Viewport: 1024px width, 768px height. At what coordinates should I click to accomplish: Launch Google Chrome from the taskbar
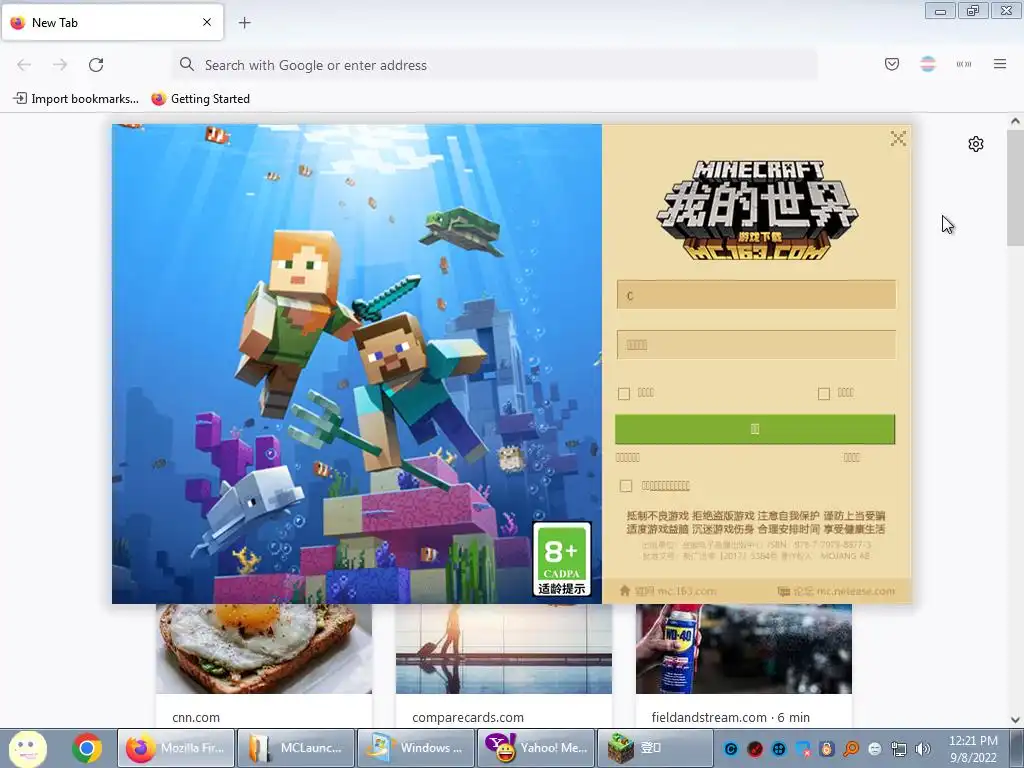(87, 748)
